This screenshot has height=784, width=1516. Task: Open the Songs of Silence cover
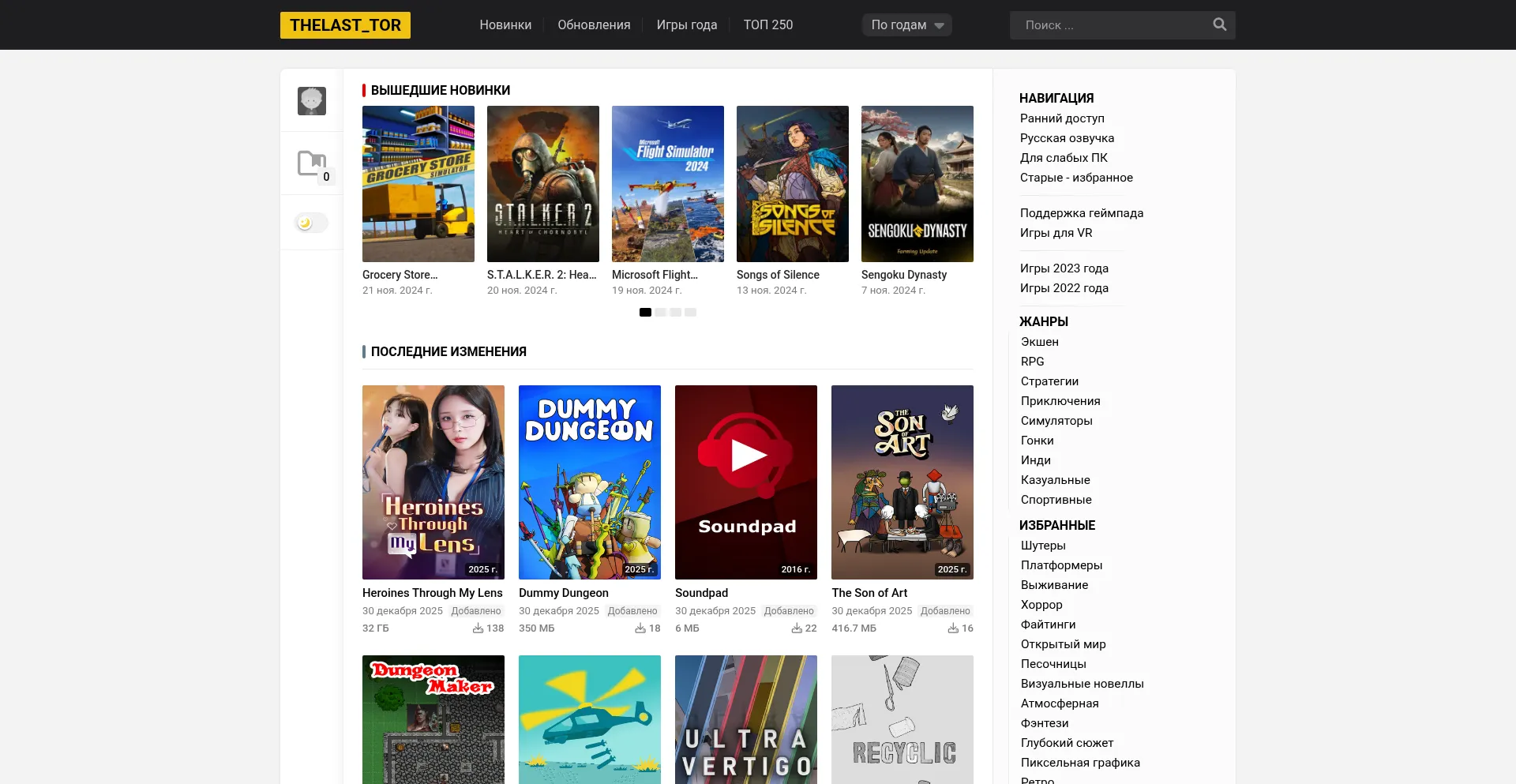tap(793, 184)
